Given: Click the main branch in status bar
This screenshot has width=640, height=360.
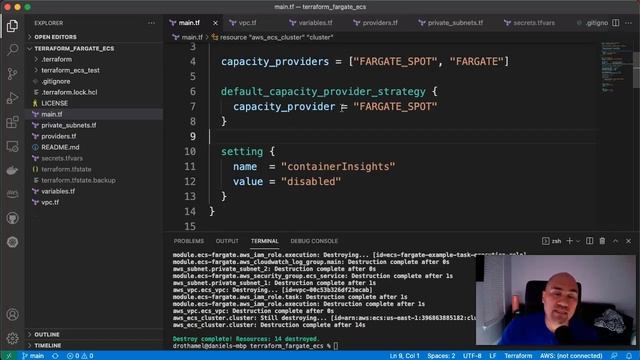Looking at the screenshot, I should point(33,356).
